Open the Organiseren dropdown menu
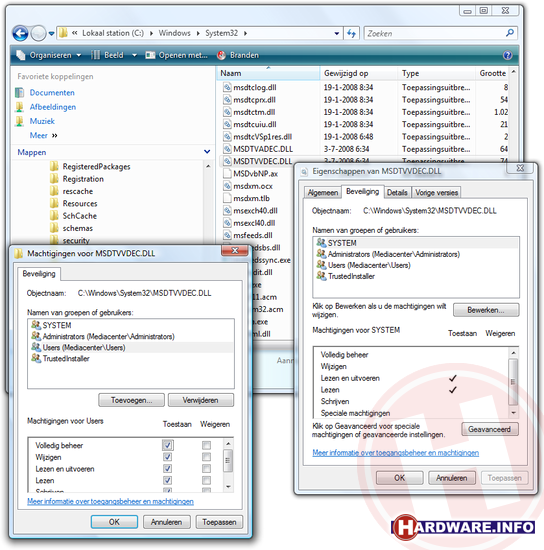This screenshot has width=544, height=550. (x=49, y=55)
